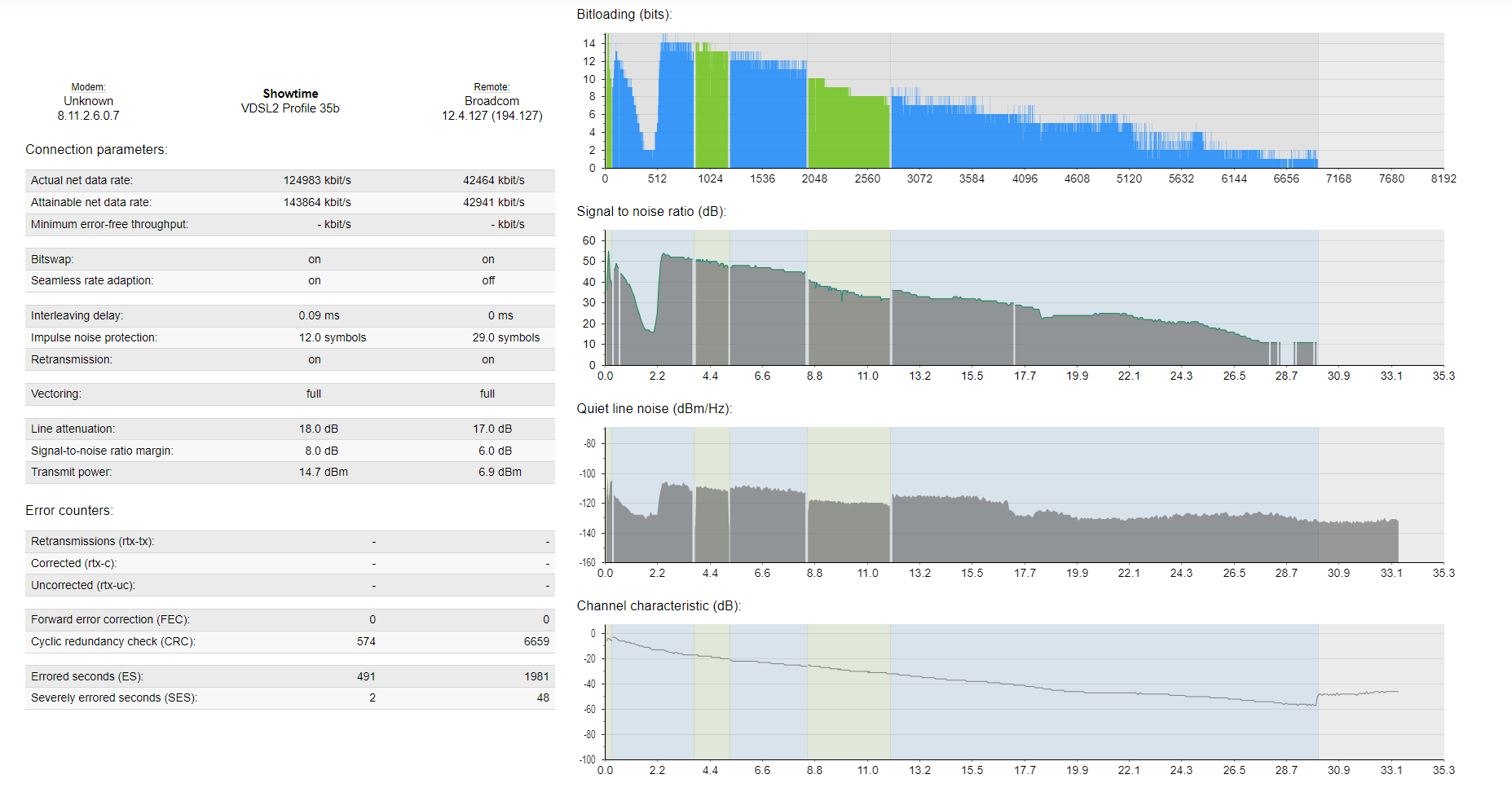Select the Vectoring full value

point(313,394)
